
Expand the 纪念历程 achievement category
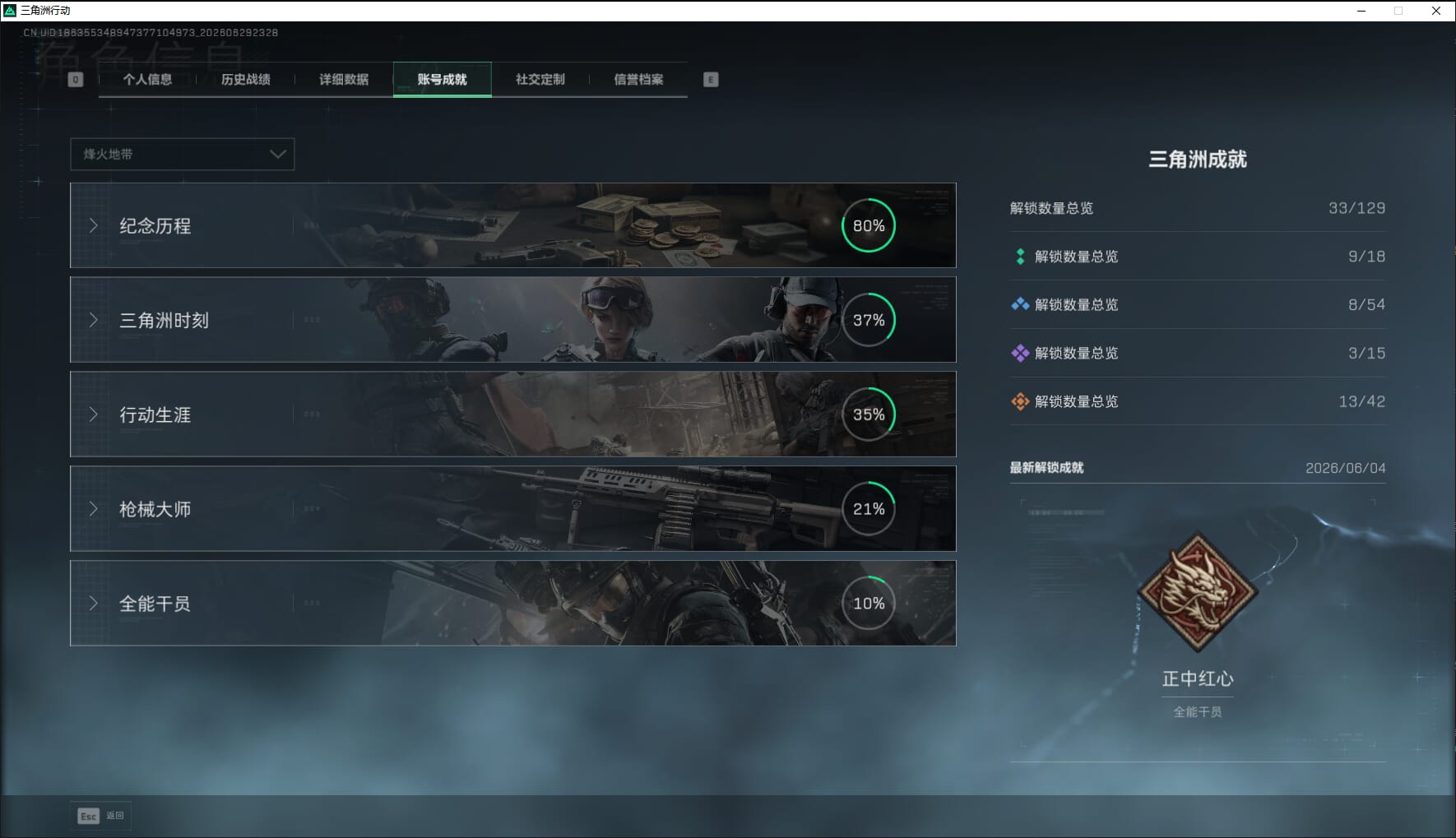click(512, 225)
